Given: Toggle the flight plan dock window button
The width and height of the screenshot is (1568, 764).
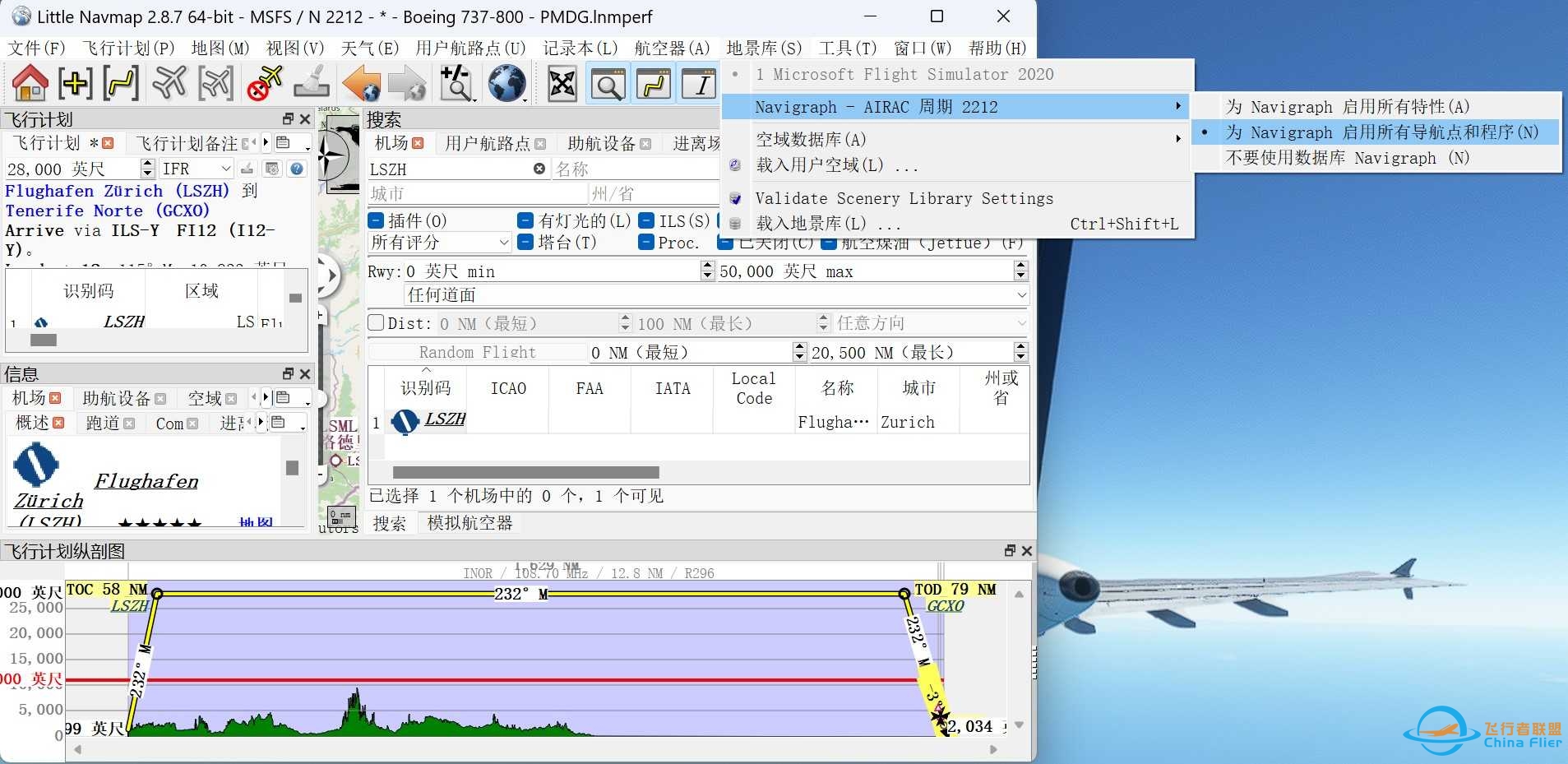Looking at the screenshot, I should tap(654, 84).
